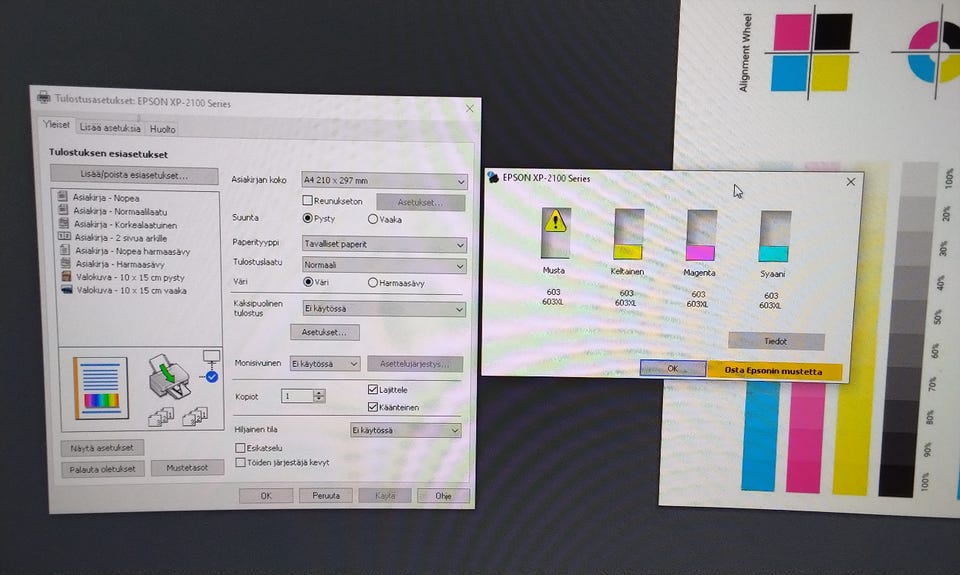Image resolution: width=960 pixels, height=575 pixels.
Task: Select the Pysty orientation radio button
Action: pyautogui.click(x=308, y=218)
